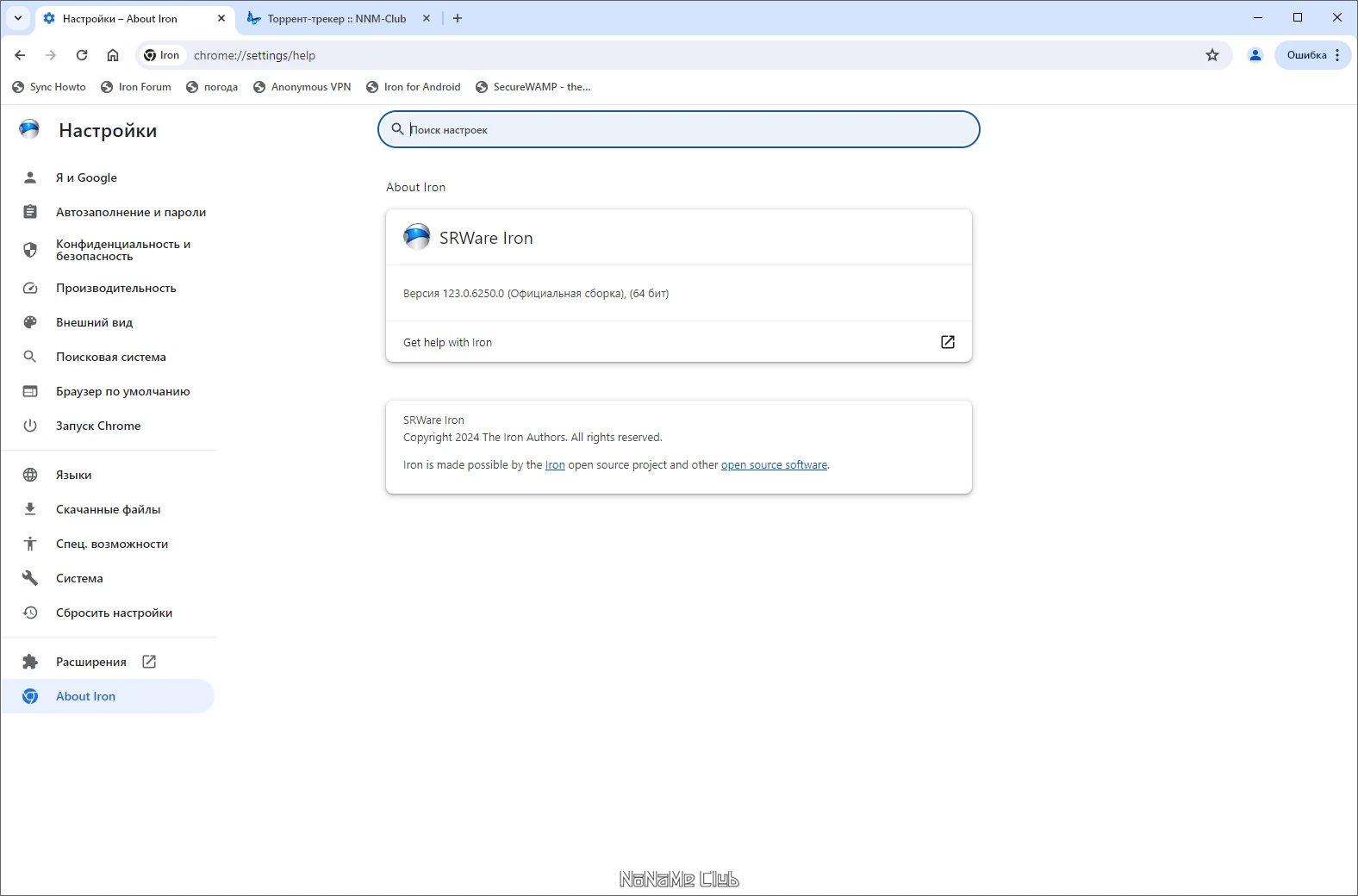This screenshot has width=1358, height=896.
Task: Open the Скачанные файлы section
Action: (x=108, y=509)
